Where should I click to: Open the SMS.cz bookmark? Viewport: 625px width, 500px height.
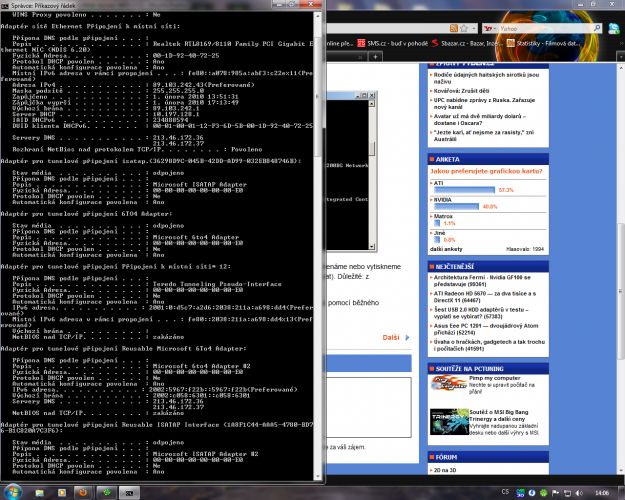click(392, 43)
